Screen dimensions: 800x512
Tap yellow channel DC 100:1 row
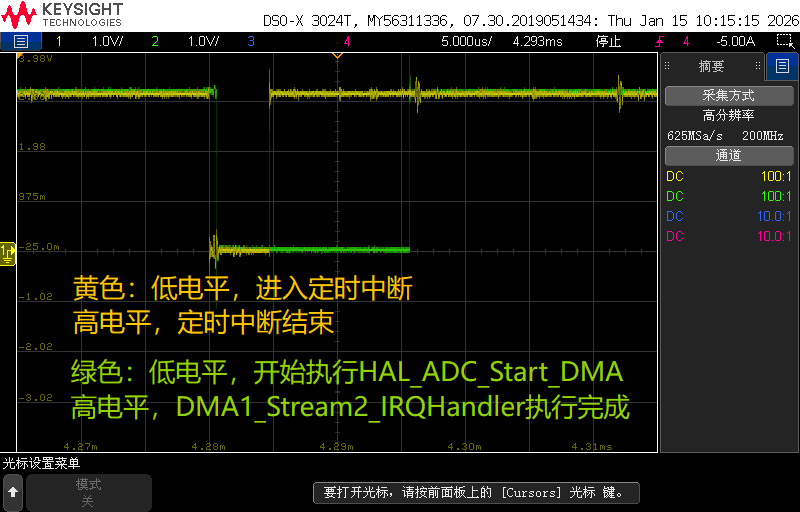click(729, 176)
